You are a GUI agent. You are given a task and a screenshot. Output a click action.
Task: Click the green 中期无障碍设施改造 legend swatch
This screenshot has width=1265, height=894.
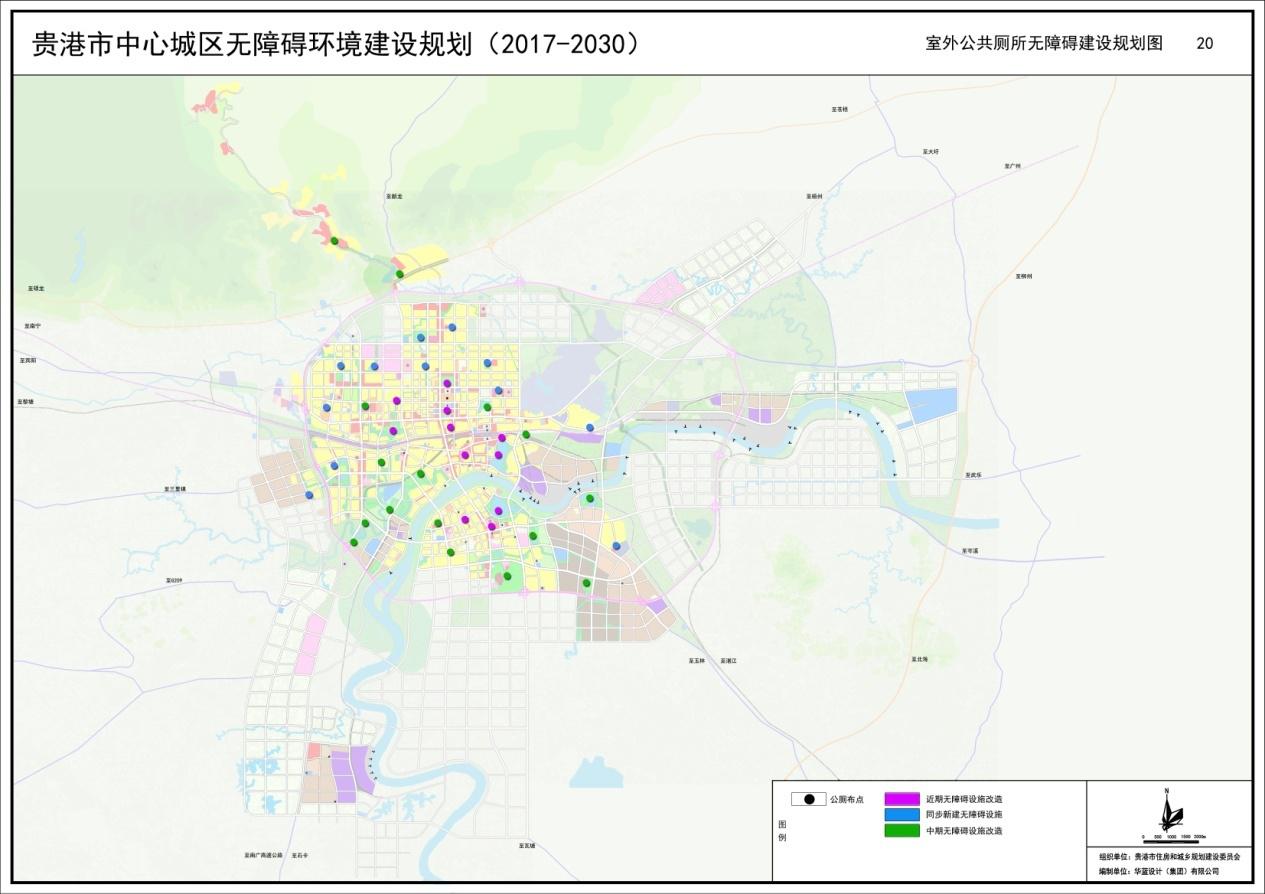coord(901,831)
